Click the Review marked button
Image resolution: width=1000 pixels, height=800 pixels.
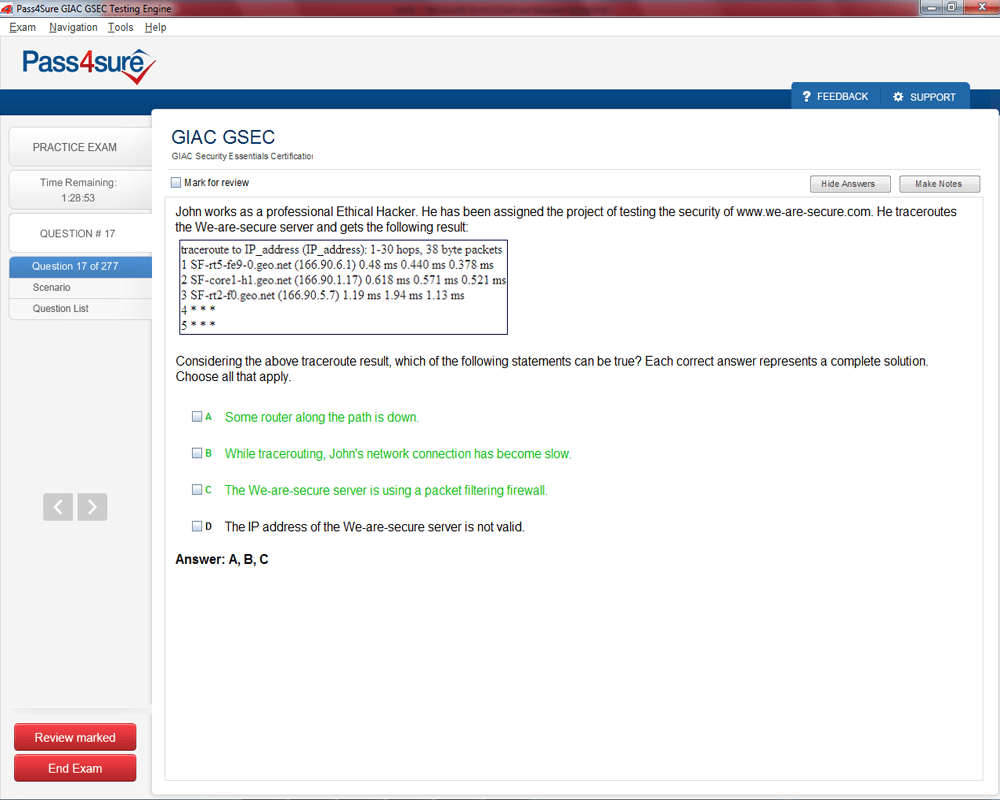(x=75, y=737)
